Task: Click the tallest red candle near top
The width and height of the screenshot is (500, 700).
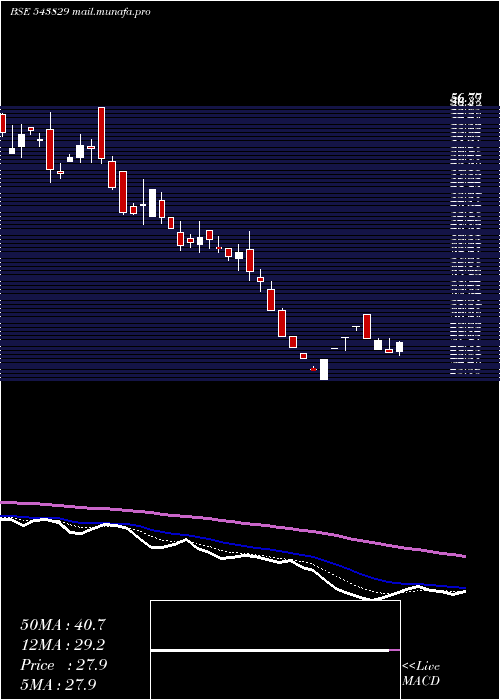Action: tap(101, 133)
